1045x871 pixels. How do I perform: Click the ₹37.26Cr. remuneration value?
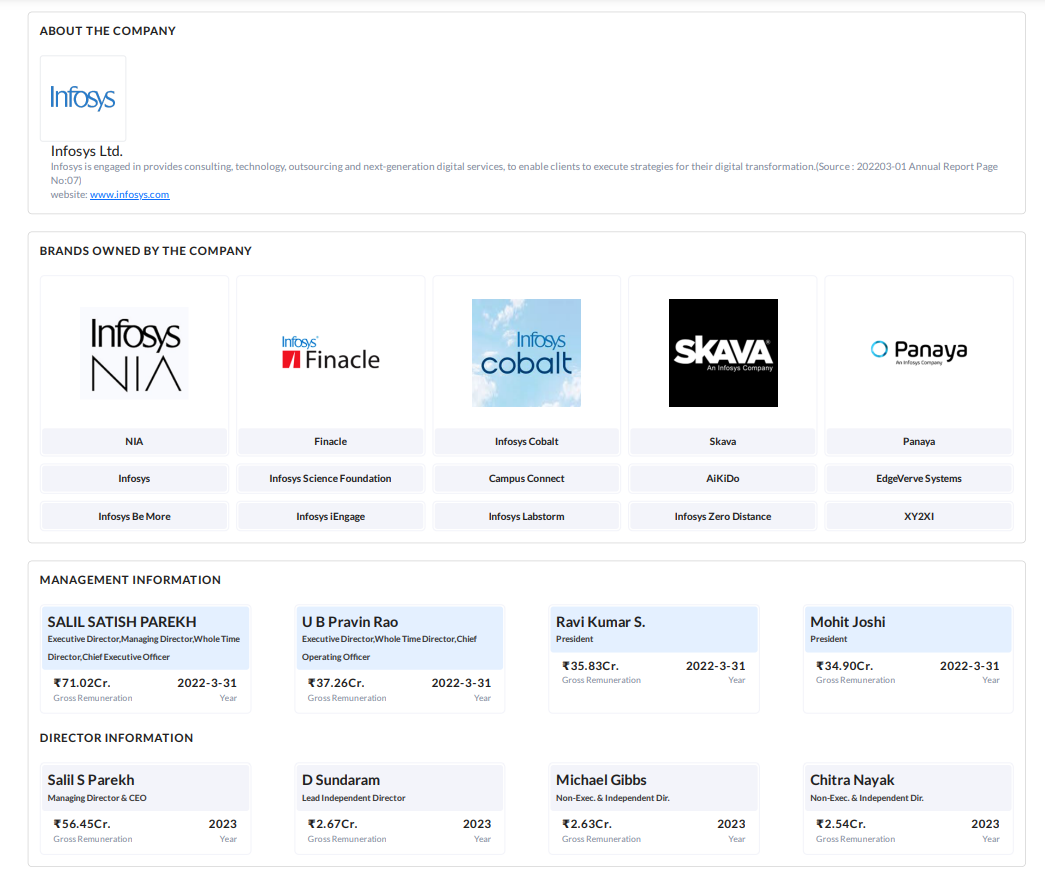336,683
